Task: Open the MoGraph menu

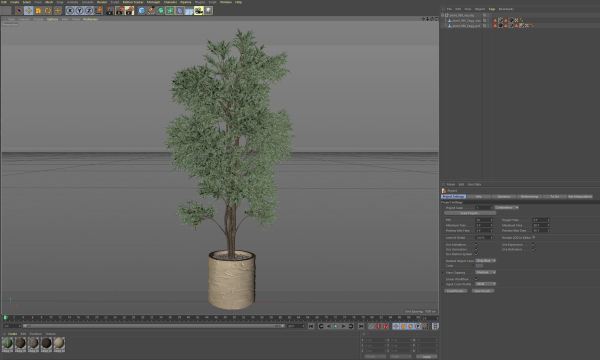Action: coord(153,2)
